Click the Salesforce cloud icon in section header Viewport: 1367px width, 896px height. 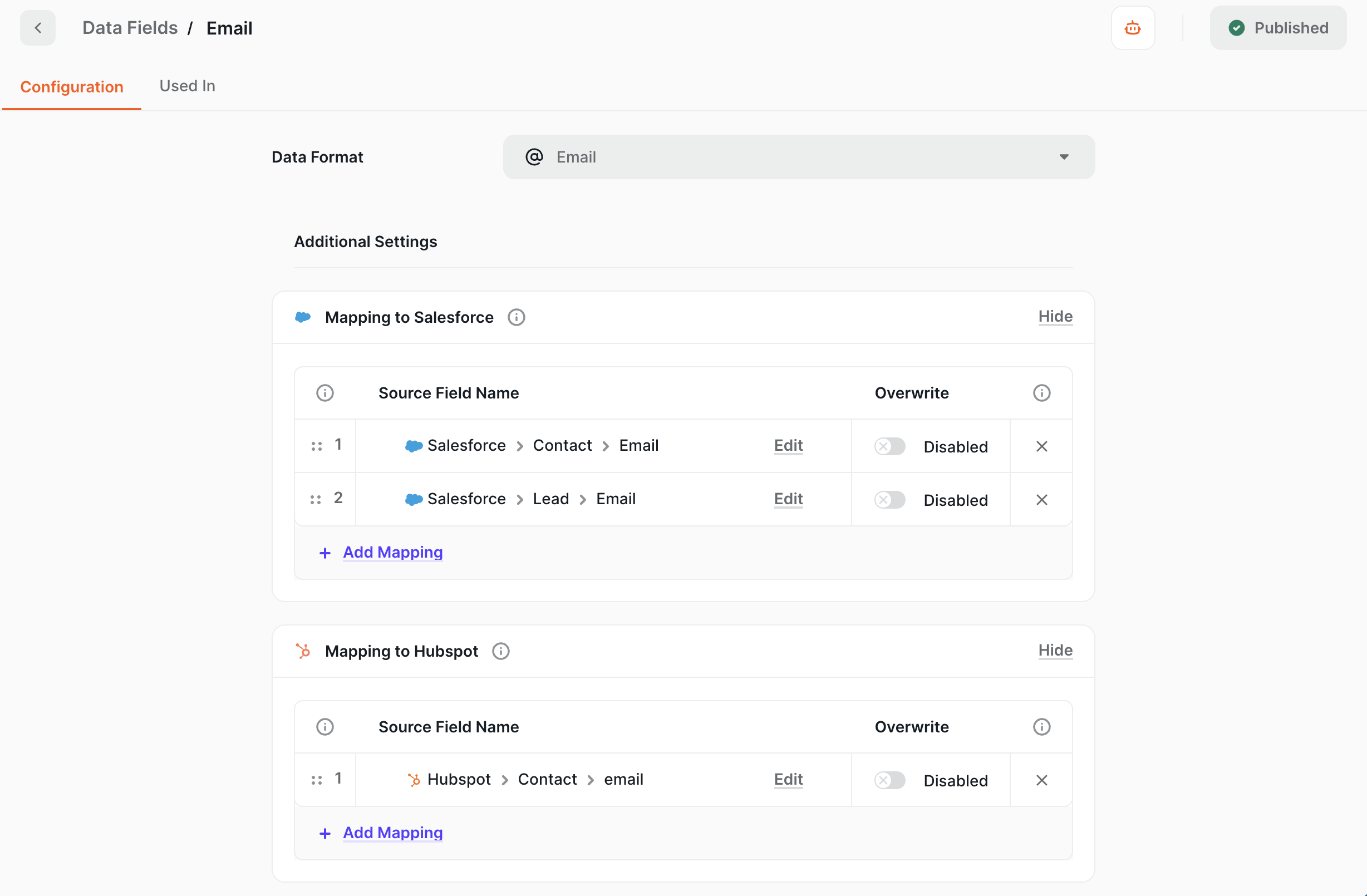pyautogui.click(x=303, y=317)
